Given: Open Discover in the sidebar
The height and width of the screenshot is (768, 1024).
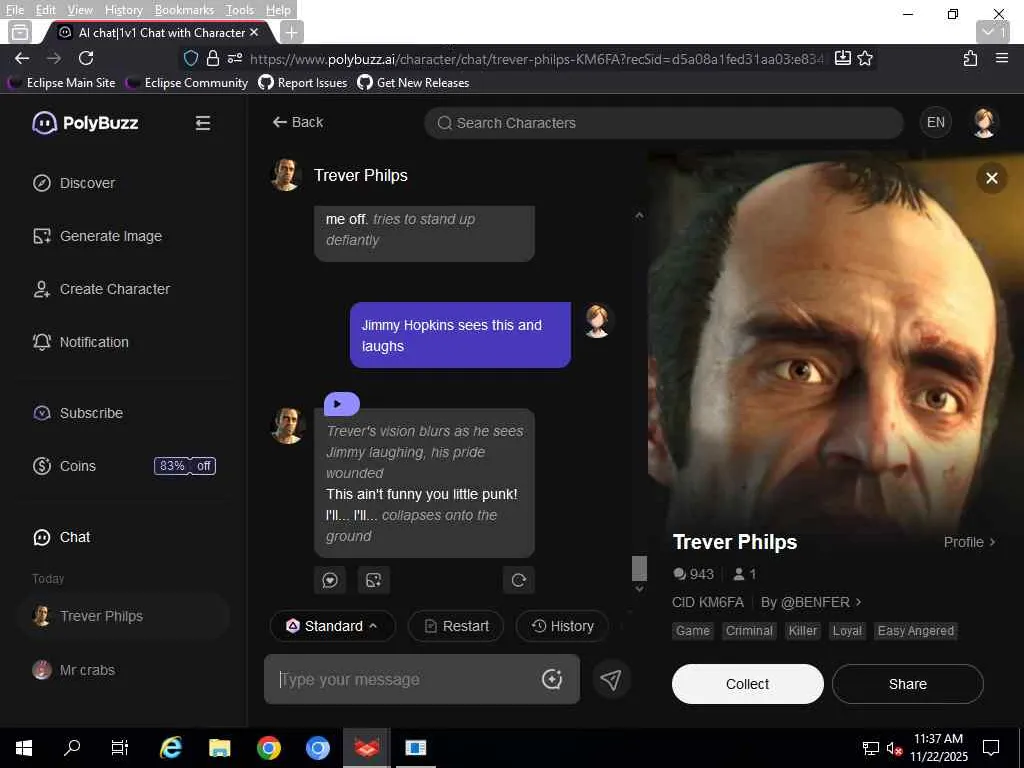Looking at the screenshot, I should pyautogui.click(x=74, y=183).
